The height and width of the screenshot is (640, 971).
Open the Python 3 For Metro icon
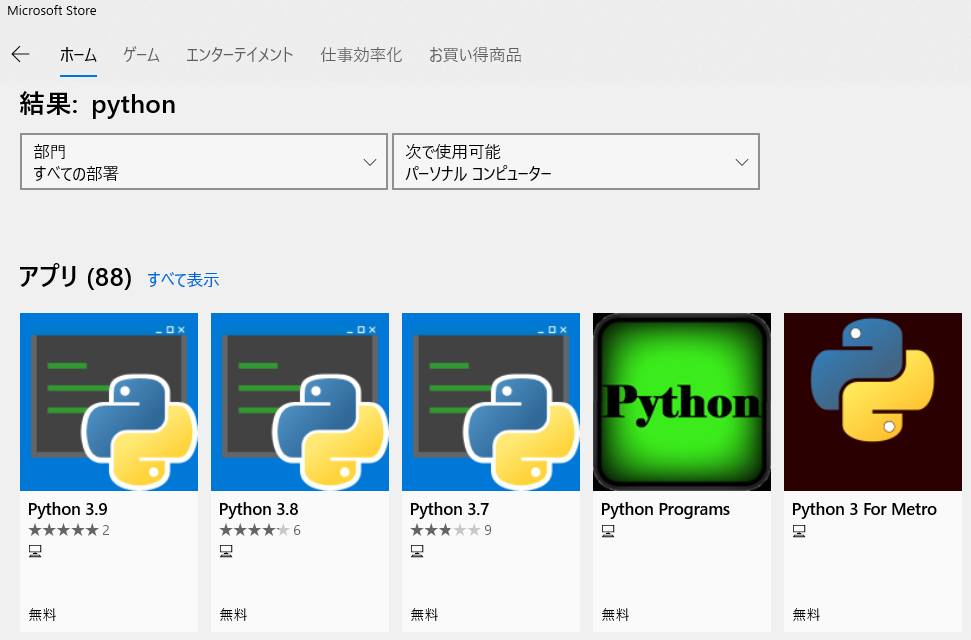tap(873, 402)
